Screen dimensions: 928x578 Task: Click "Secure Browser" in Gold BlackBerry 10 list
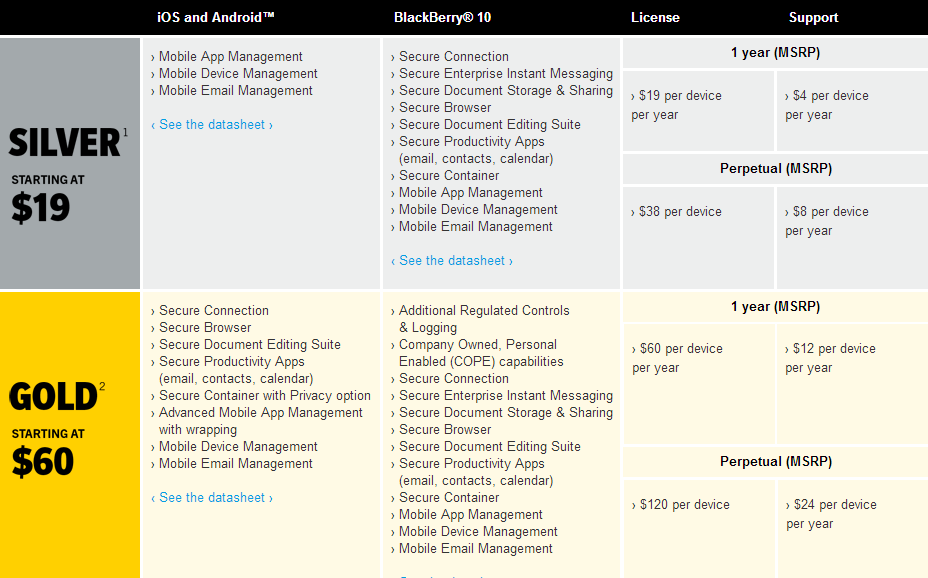click(444, 430)
